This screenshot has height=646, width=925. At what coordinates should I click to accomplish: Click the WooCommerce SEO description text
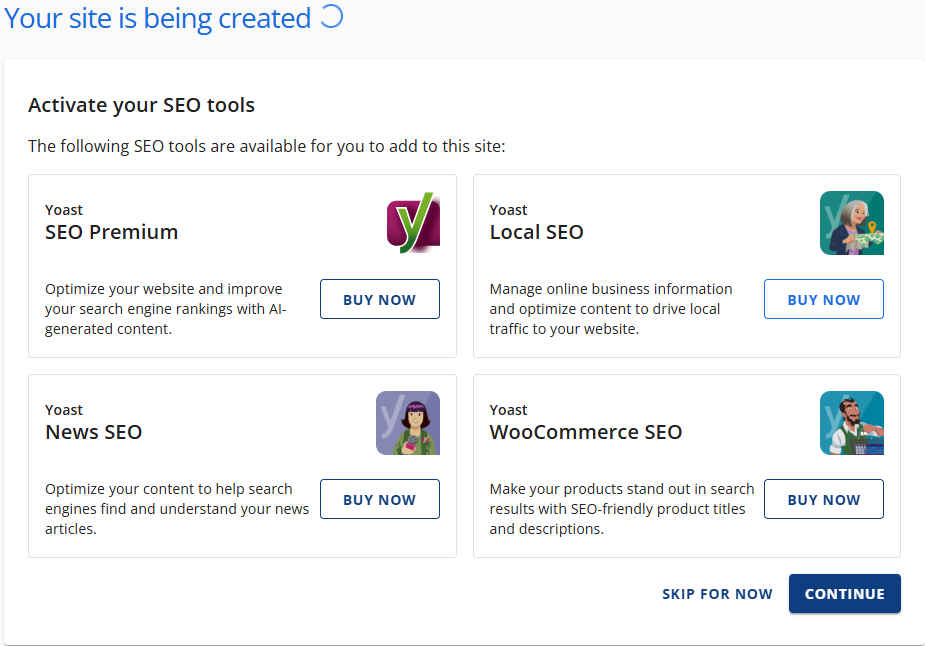tap(622, 508)
